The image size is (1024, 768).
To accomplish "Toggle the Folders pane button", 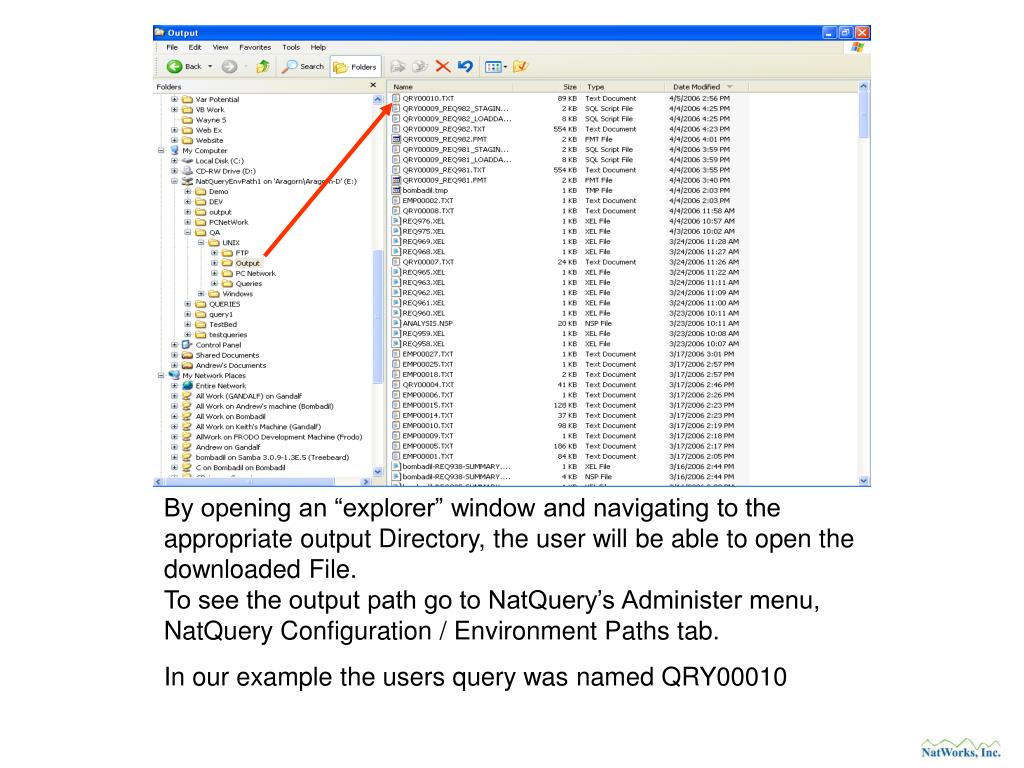I will pos(355,67).
